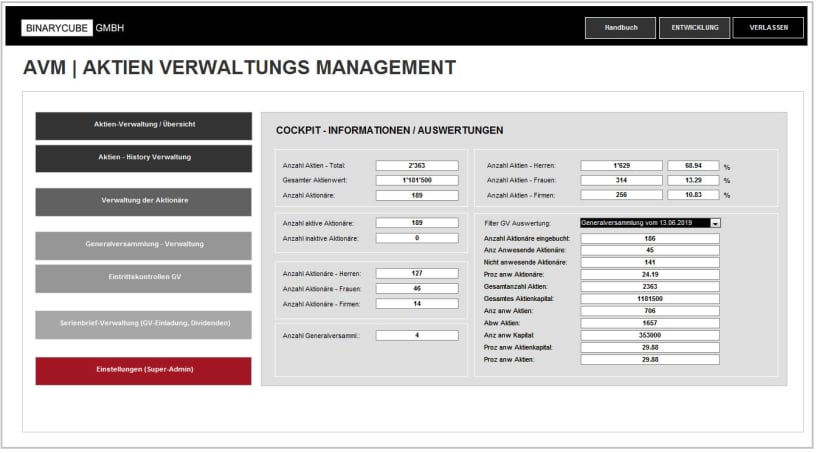This screenshot has width=816, height=453.
Task: Open the Handbuch button
Action: 620,28
